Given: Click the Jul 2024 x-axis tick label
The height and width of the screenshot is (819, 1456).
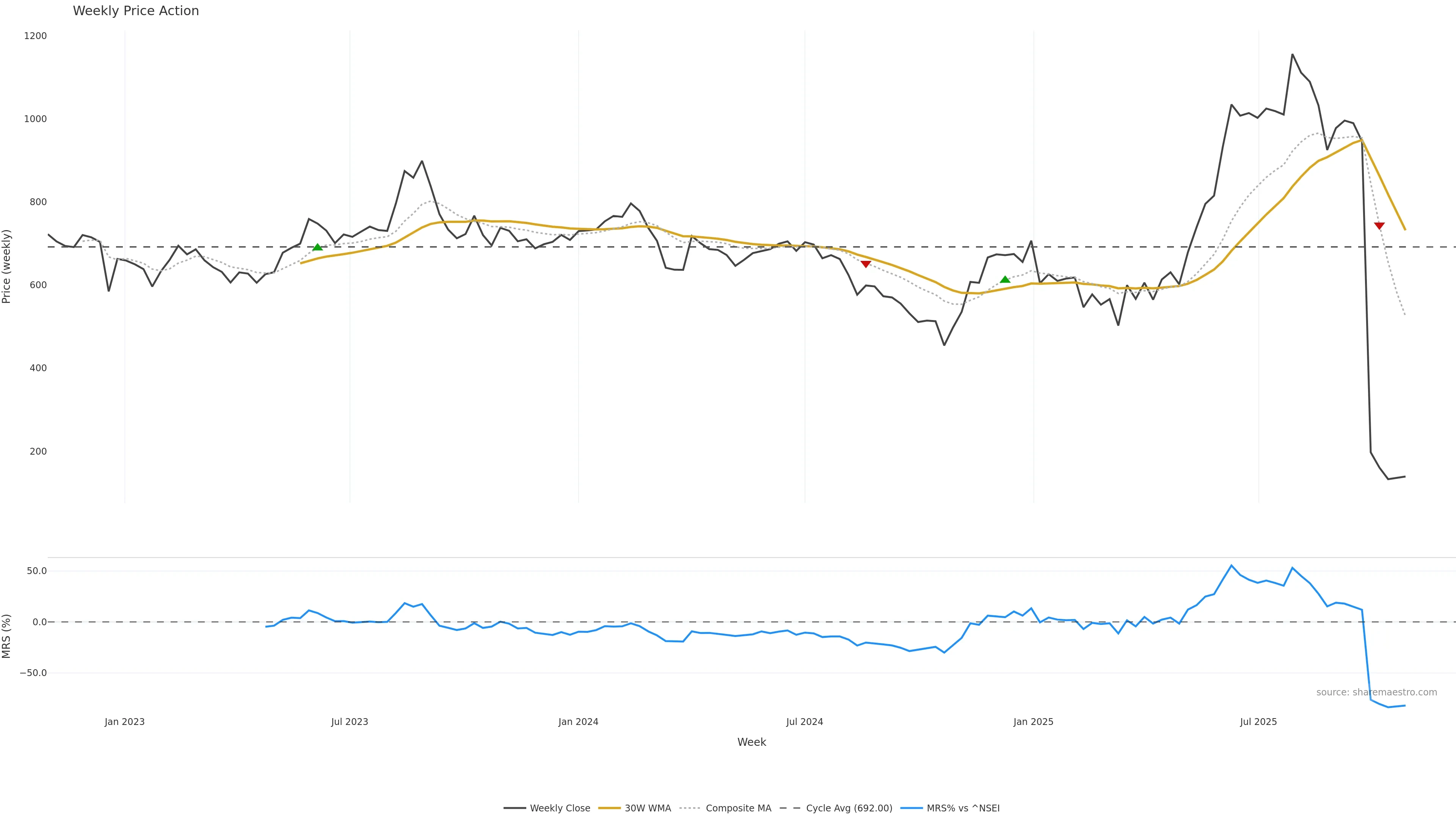Looking at the screenshot, I should click(x=804, y=722).
